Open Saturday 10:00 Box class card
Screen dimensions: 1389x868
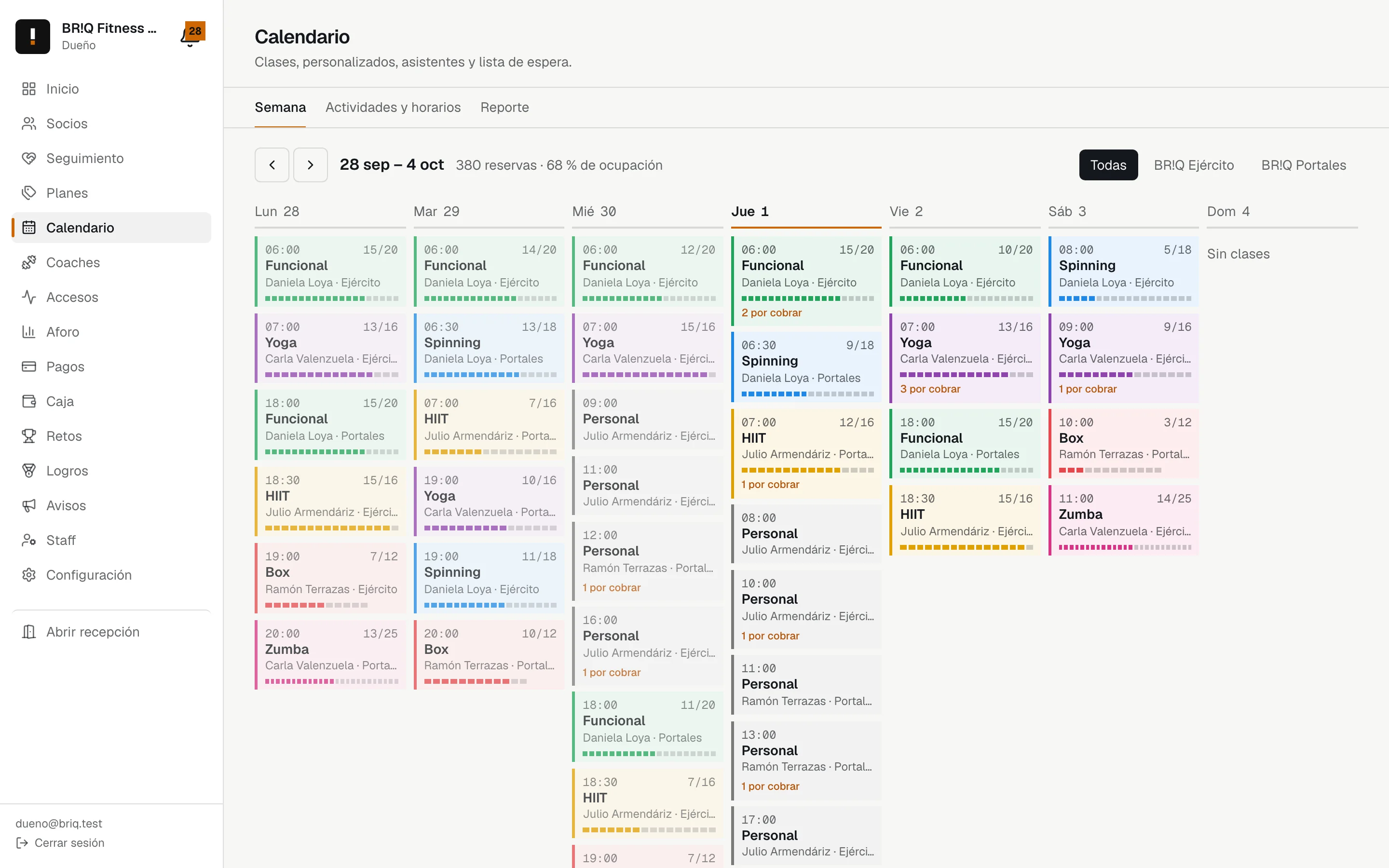[x=1123, y=444]
